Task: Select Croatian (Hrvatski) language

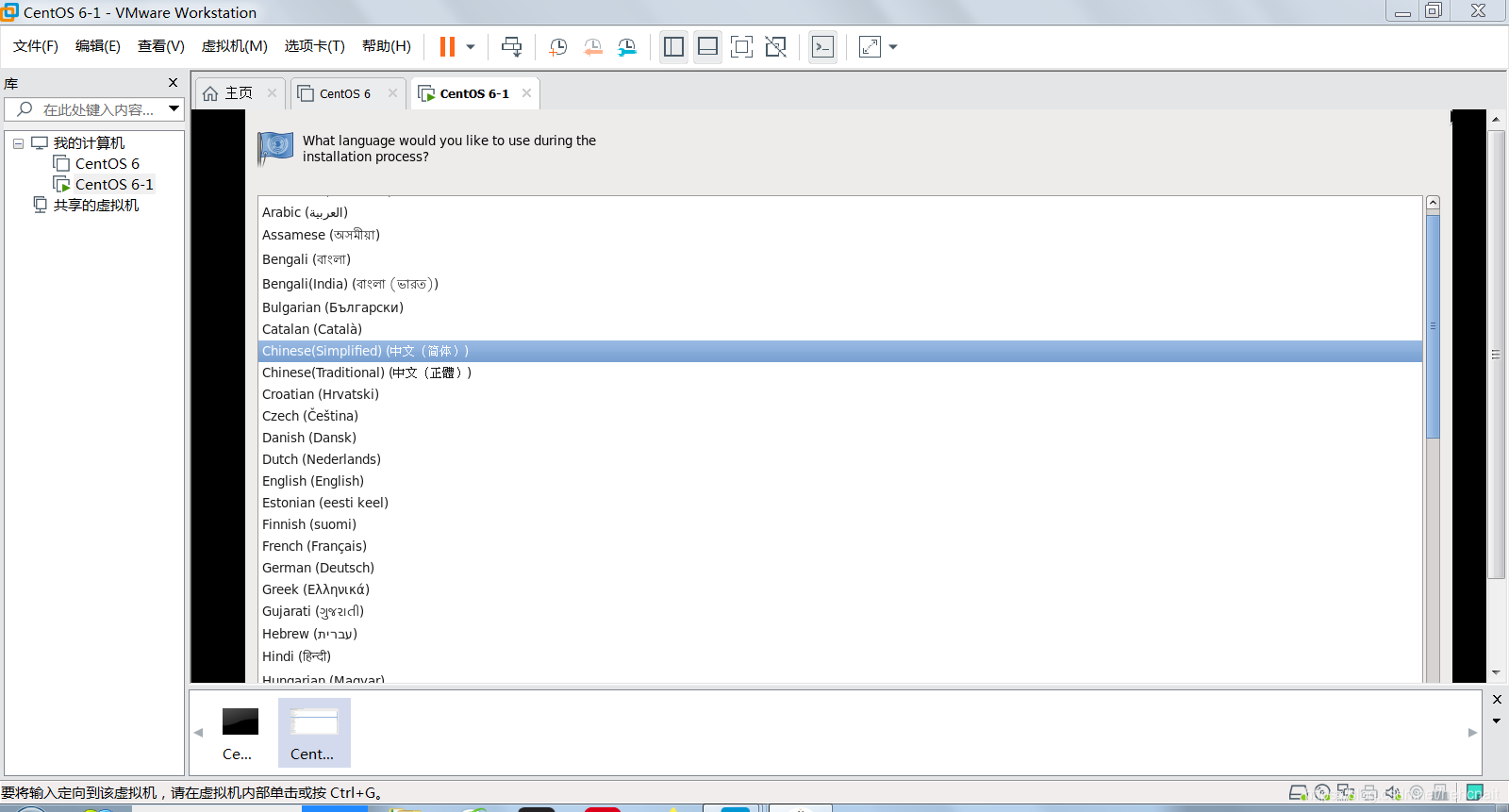Action: 839,394
